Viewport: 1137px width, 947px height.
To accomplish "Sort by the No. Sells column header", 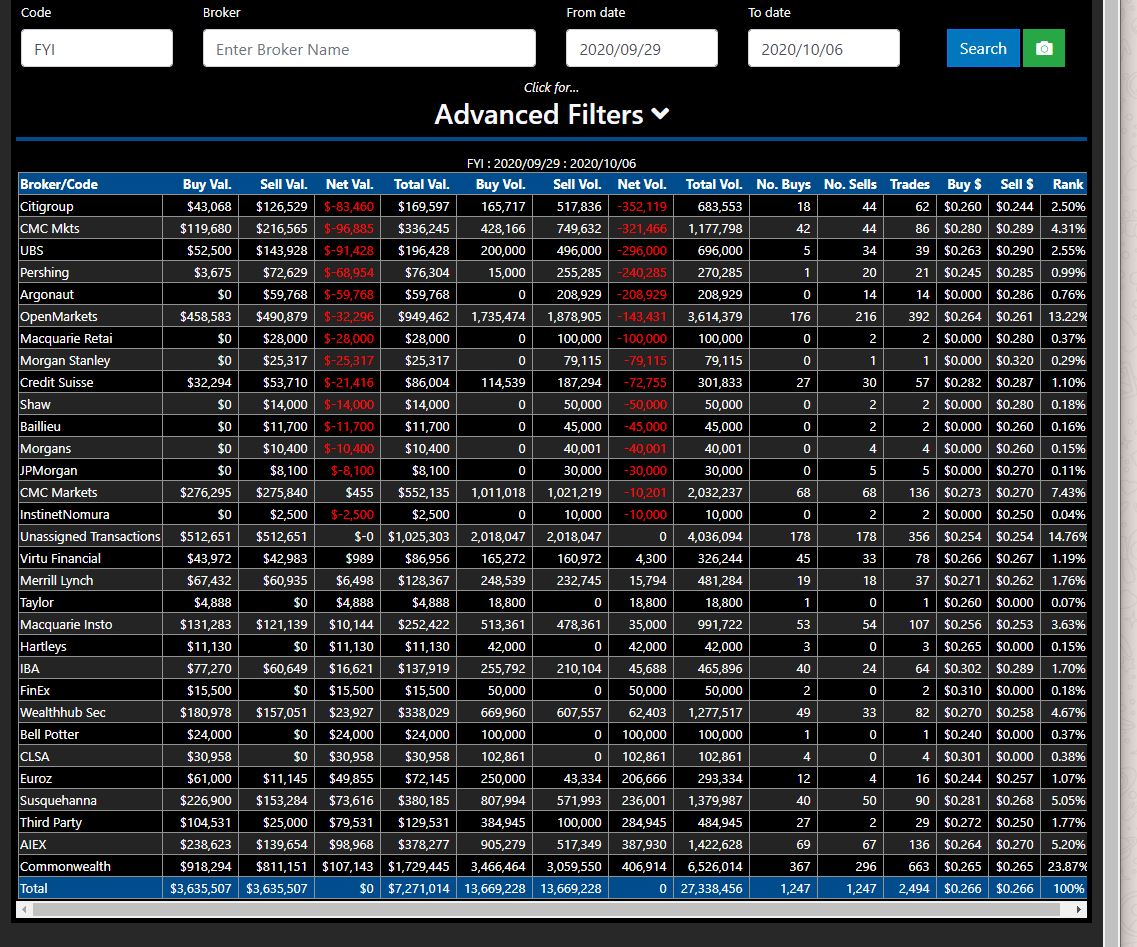I will pyautogui.click(x=850, y=184).
